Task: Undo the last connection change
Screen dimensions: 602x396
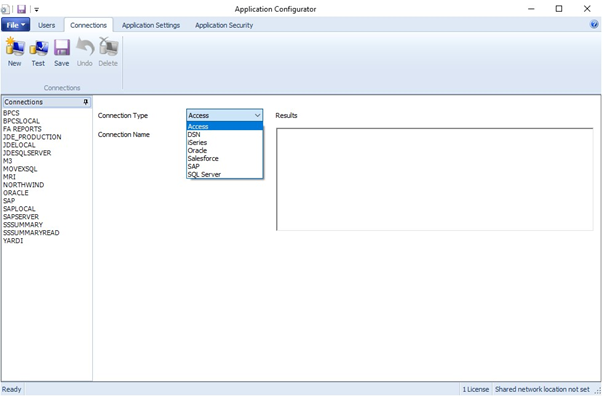Action: click(x=84, y=52)
